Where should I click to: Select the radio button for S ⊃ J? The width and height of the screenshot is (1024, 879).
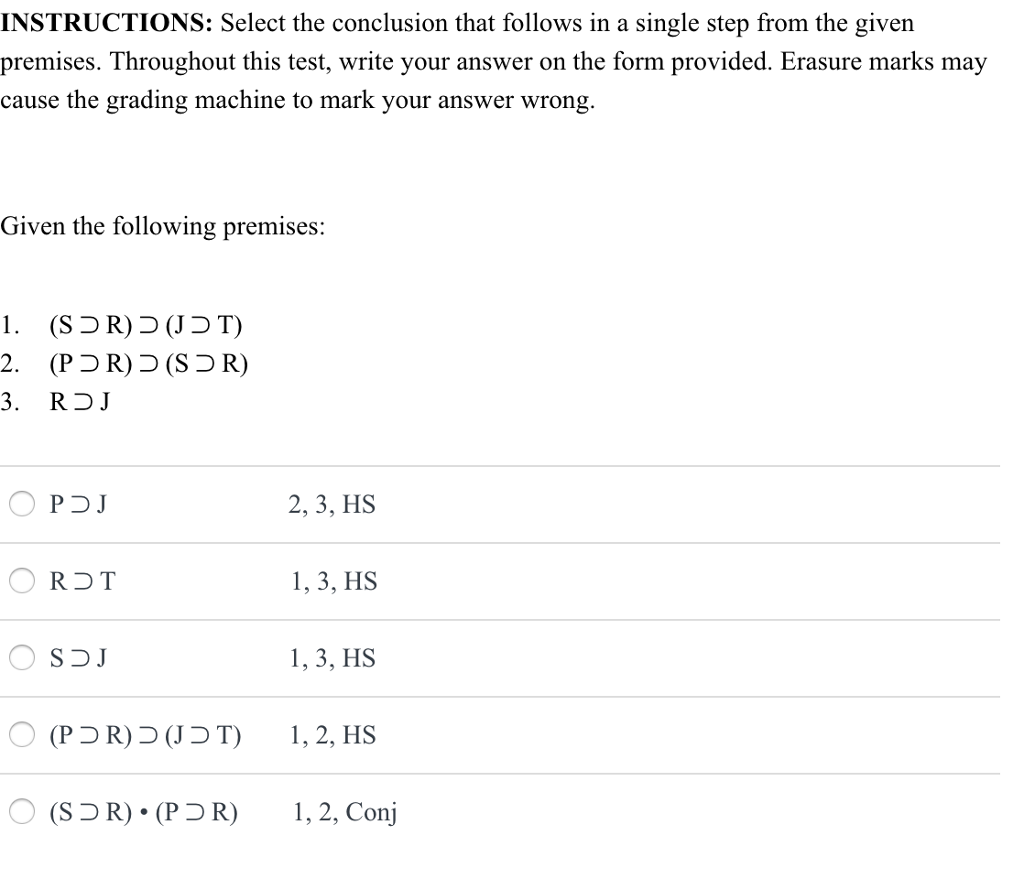(21, 658)
